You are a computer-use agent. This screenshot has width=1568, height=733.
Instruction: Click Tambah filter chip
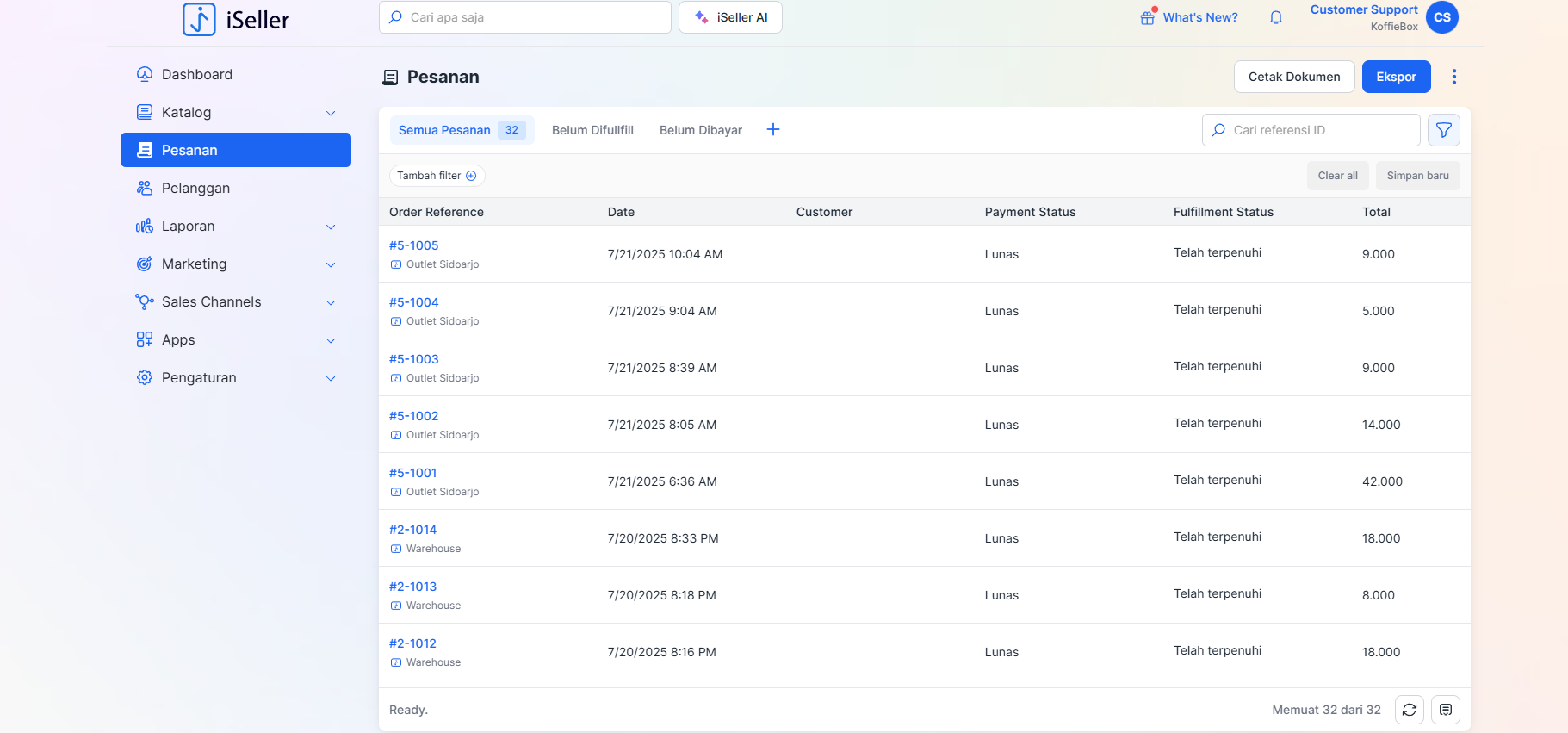(x=437, y=176)
